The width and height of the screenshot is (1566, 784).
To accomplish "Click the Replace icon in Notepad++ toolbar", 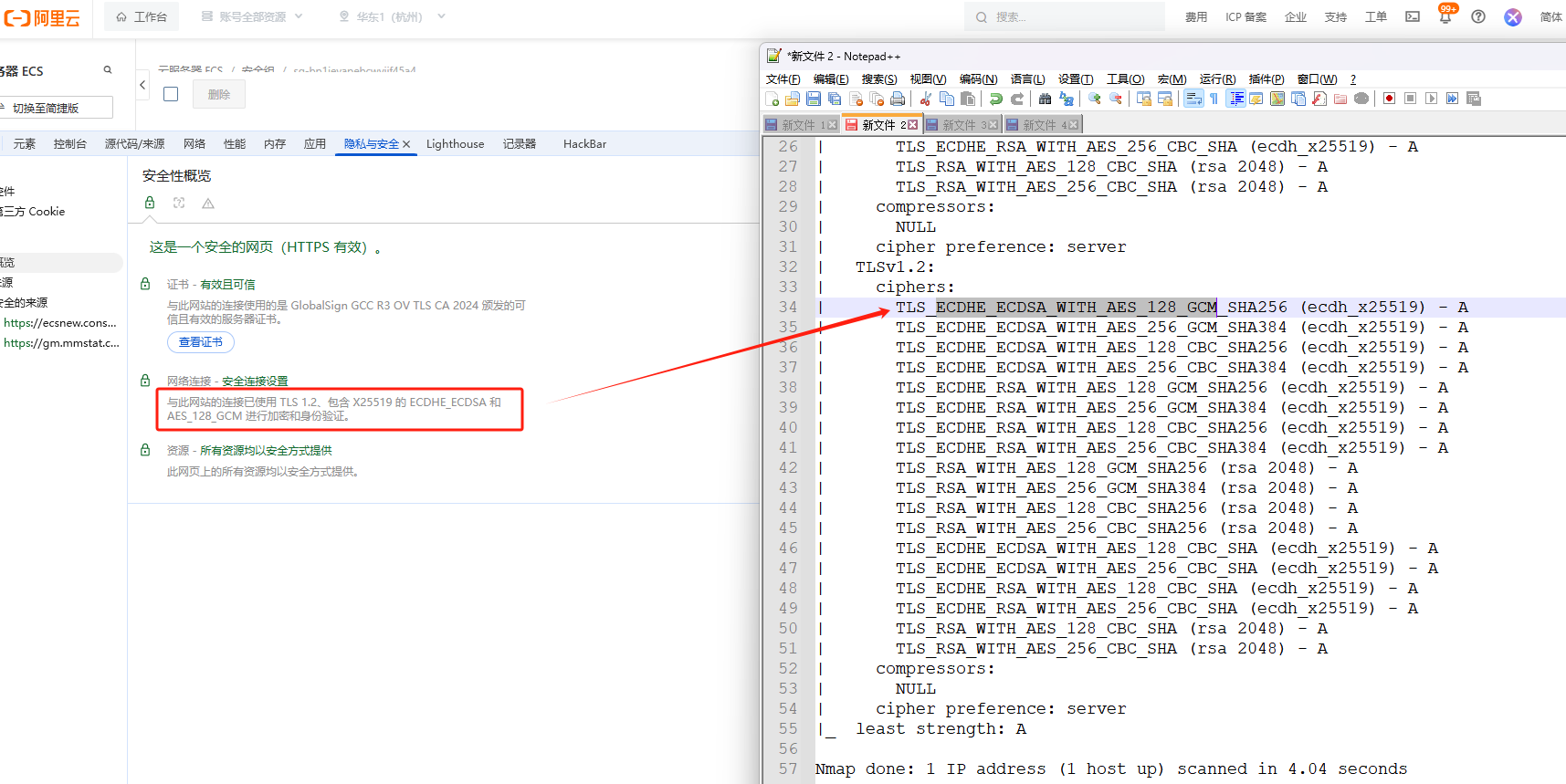I will coord(1067,99).
